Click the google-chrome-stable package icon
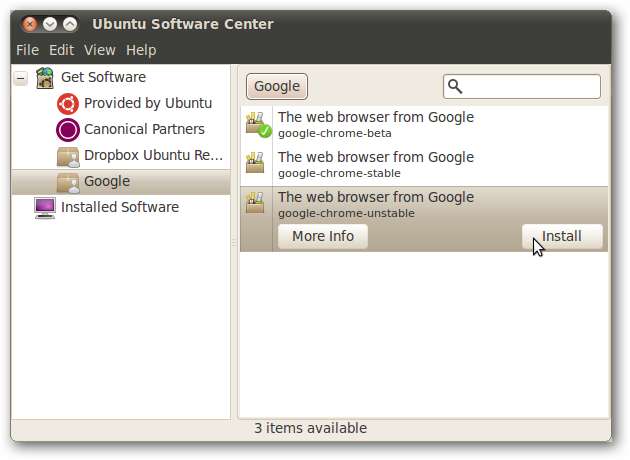630x460 pixels. (256, 164)
